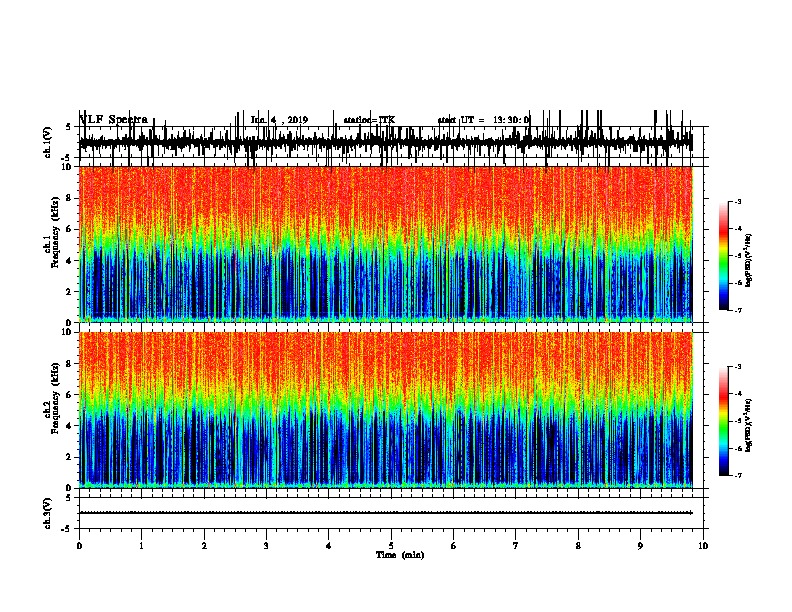
Task: Click the date text "Jan. 4, 2019"
Action: click(x=279, y=120)
